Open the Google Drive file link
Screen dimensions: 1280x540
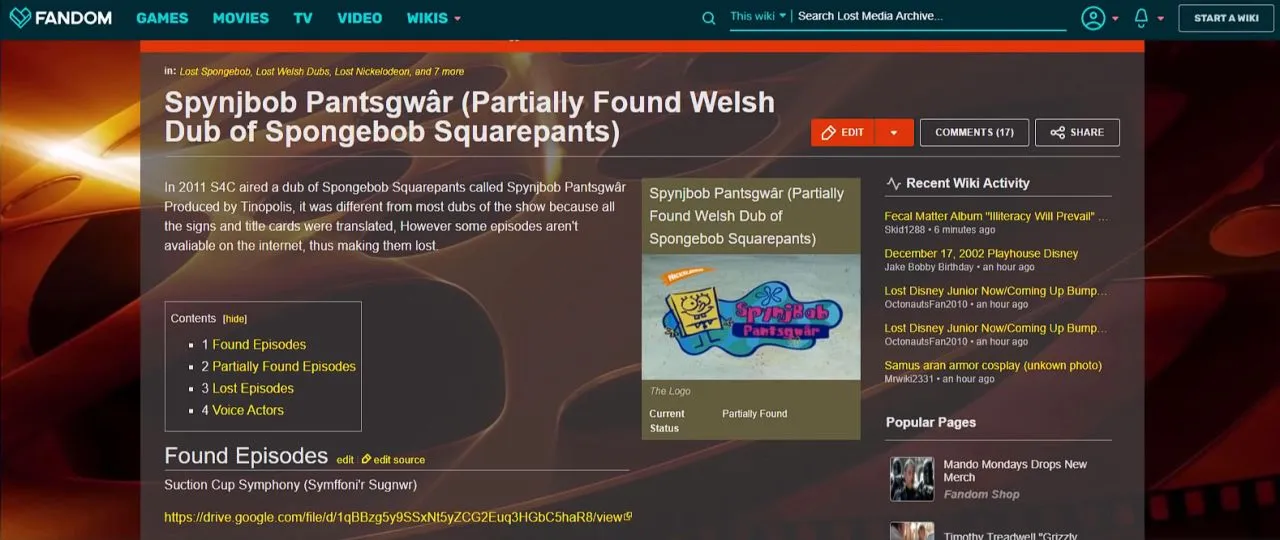(393, 517)
